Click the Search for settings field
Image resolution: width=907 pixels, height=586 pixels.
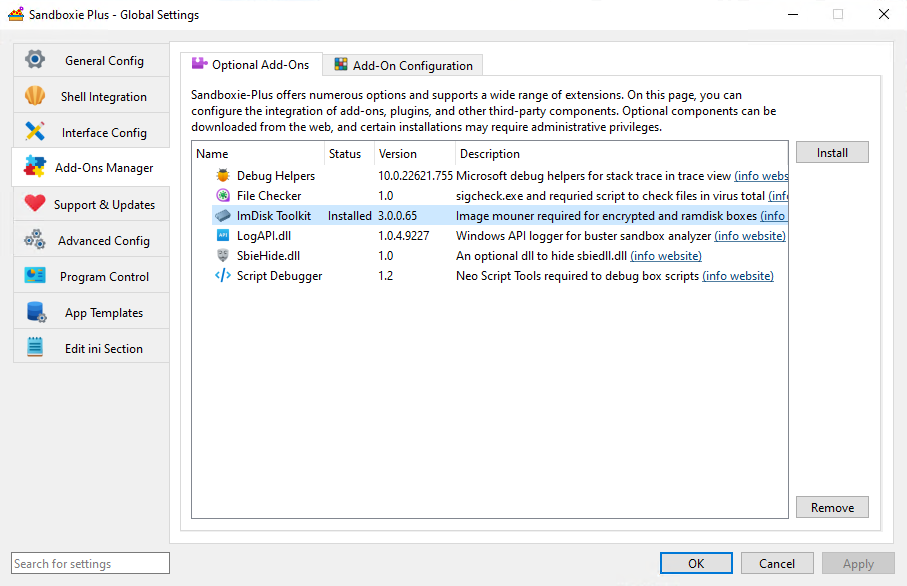coord(90,563)
